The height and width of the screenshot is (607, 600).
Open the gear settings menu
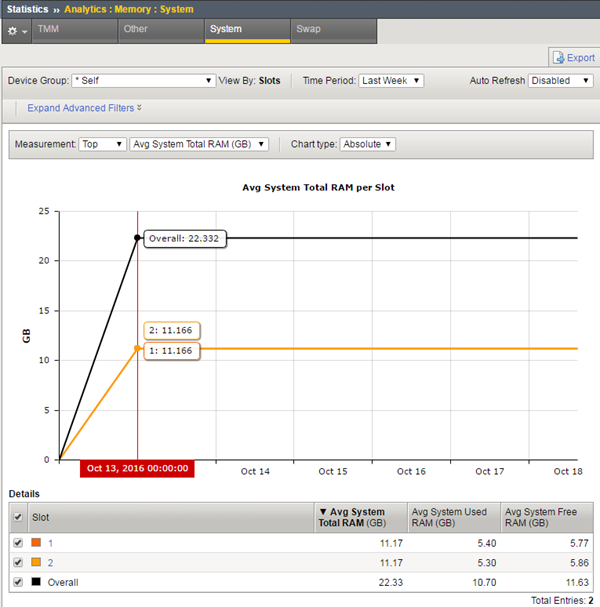click(x=15, y=31)
